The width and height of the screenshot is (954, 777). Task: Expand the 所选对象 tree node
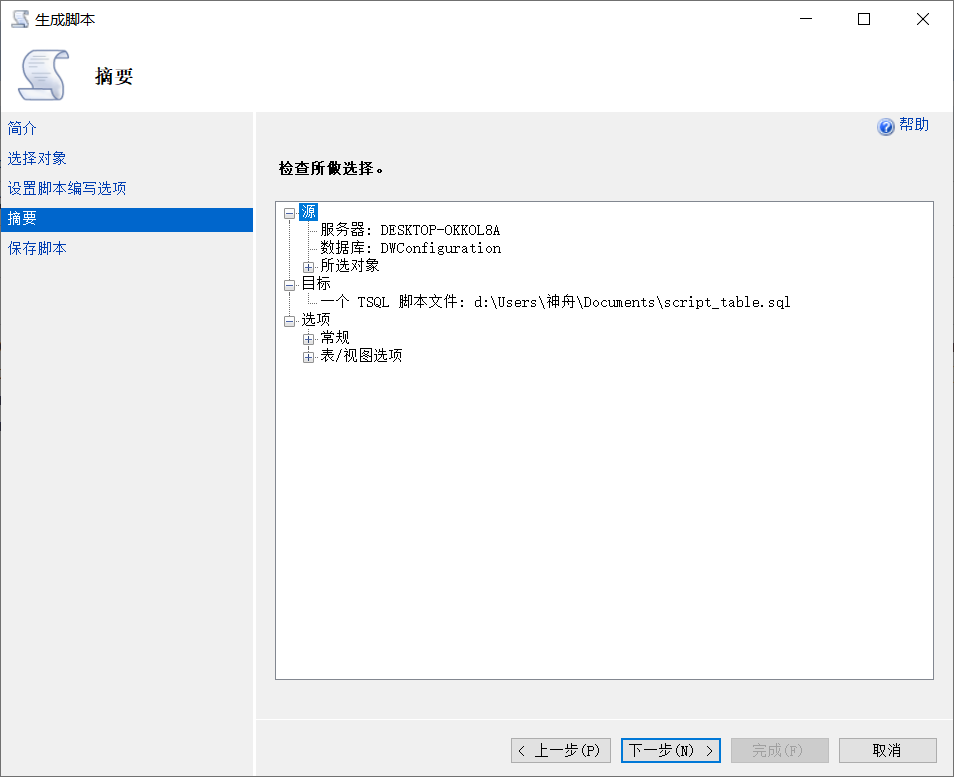point(308,267)
